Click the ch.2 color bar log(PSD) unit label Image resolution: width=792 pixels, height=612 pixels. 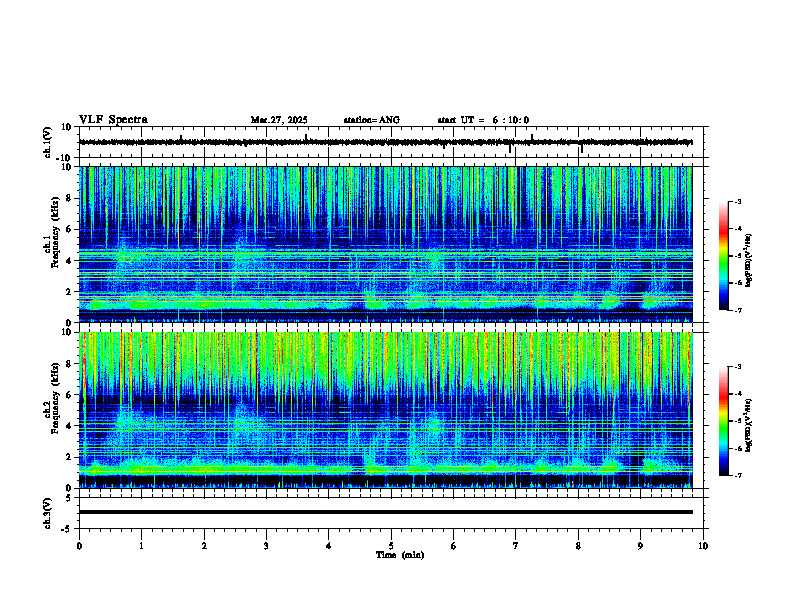tap(749, 425)
